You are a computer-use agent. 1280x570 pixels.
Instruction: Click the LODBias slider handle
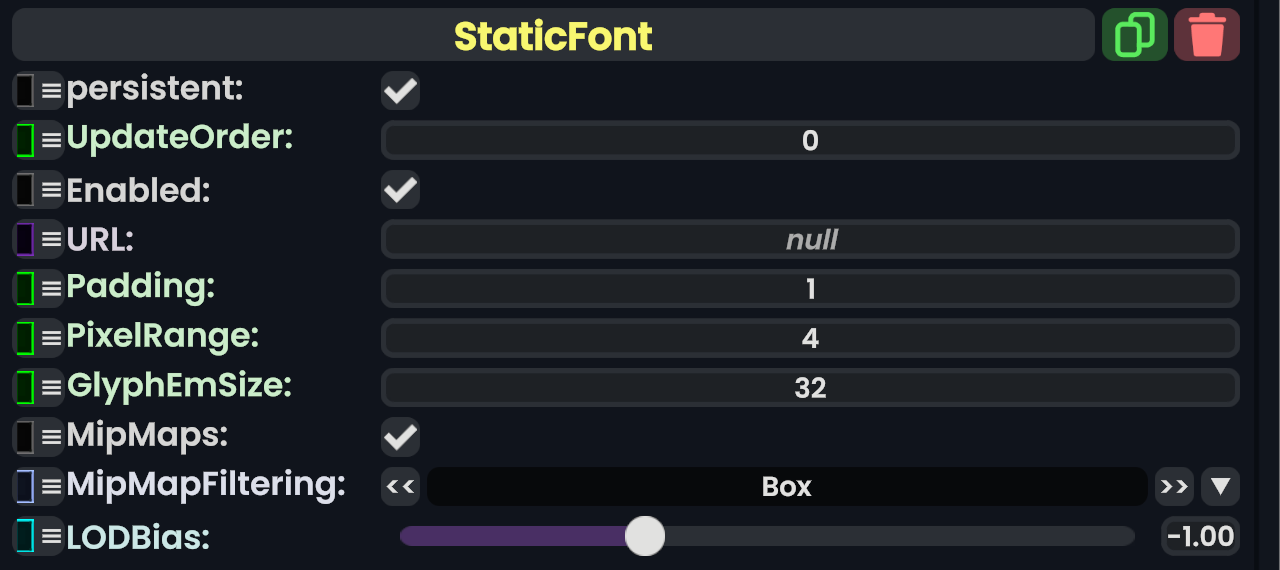(645, 536)
